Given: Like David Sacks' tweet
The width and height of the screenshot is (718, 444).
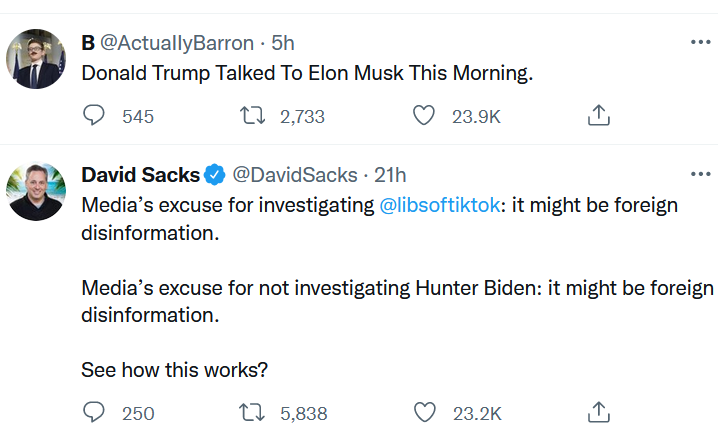Looking at the screenshot, I should tap(424, 412).
